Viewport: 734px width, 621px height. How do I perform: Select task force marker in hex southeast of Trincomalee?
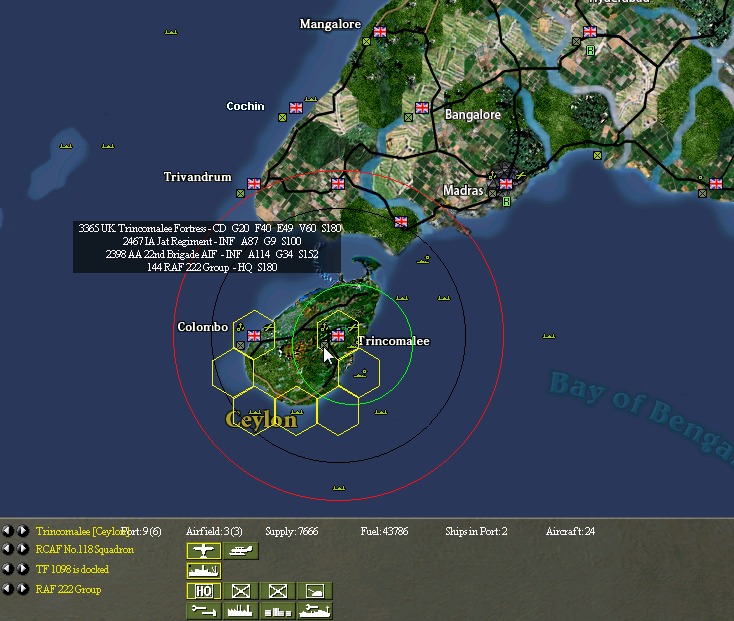pos(360,373)
